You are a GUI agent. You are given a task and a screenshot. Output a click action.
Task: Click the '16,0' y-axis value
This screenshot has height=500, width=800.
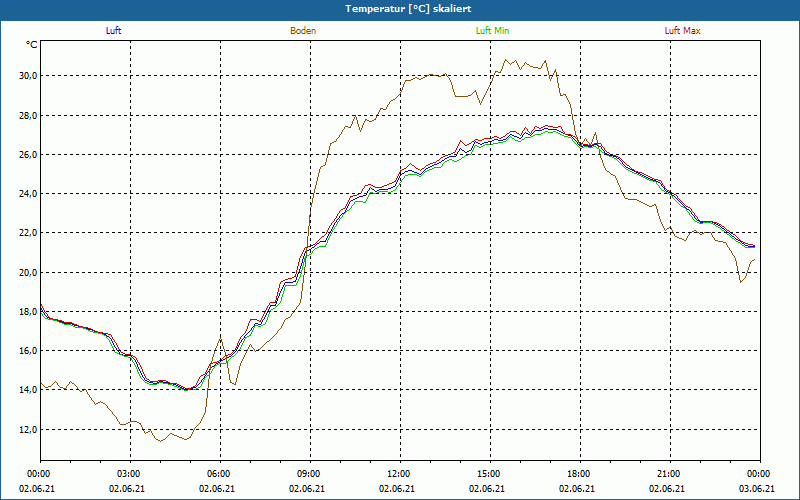[28, 351]
